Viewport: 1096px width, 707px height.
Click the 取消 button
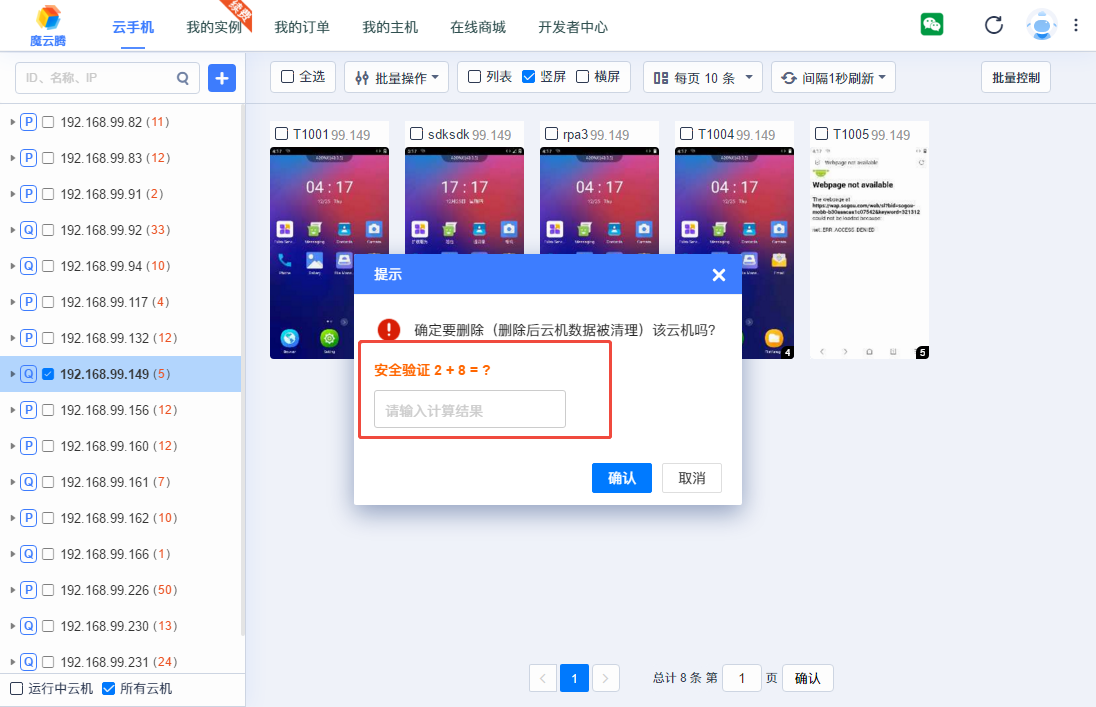(x=691, y=478)
